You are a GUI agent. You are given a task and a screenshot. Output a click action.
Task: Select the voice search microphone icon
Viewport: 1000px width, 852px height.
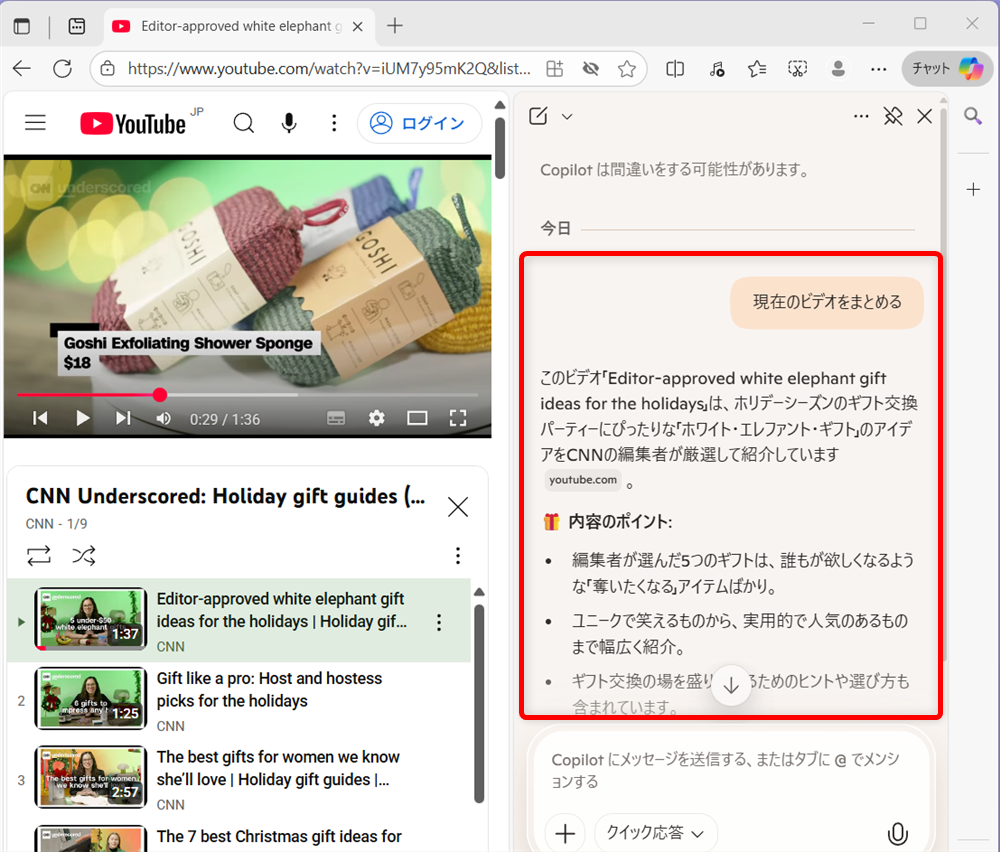click(x=289, y=122)
